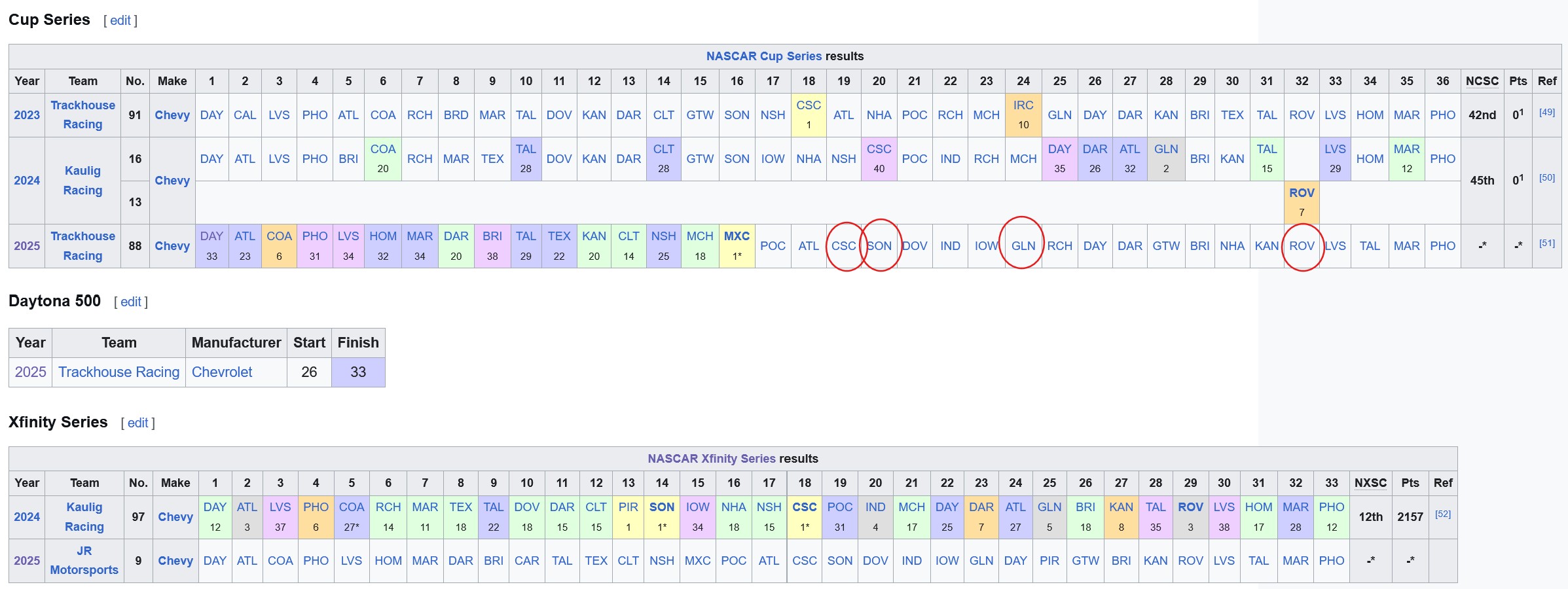
Task: Open Kaulig Racing link in Cup Series table
Action: click(82, 181)
